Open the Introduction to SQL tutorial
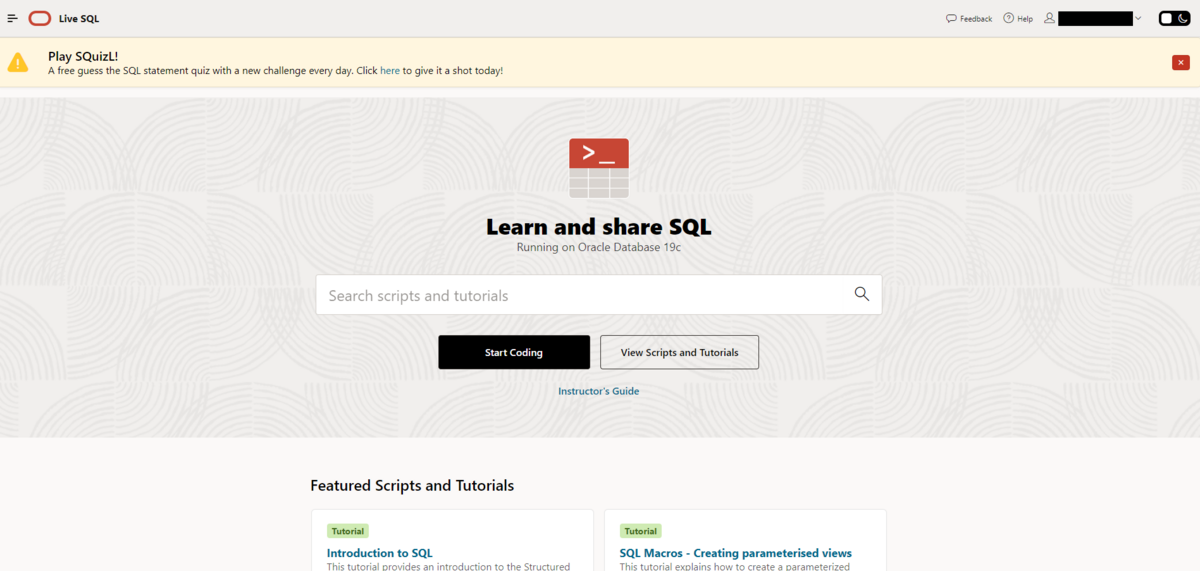Image resolution: width=1200 pixels, height=571 pixels. tap(380, 553)
